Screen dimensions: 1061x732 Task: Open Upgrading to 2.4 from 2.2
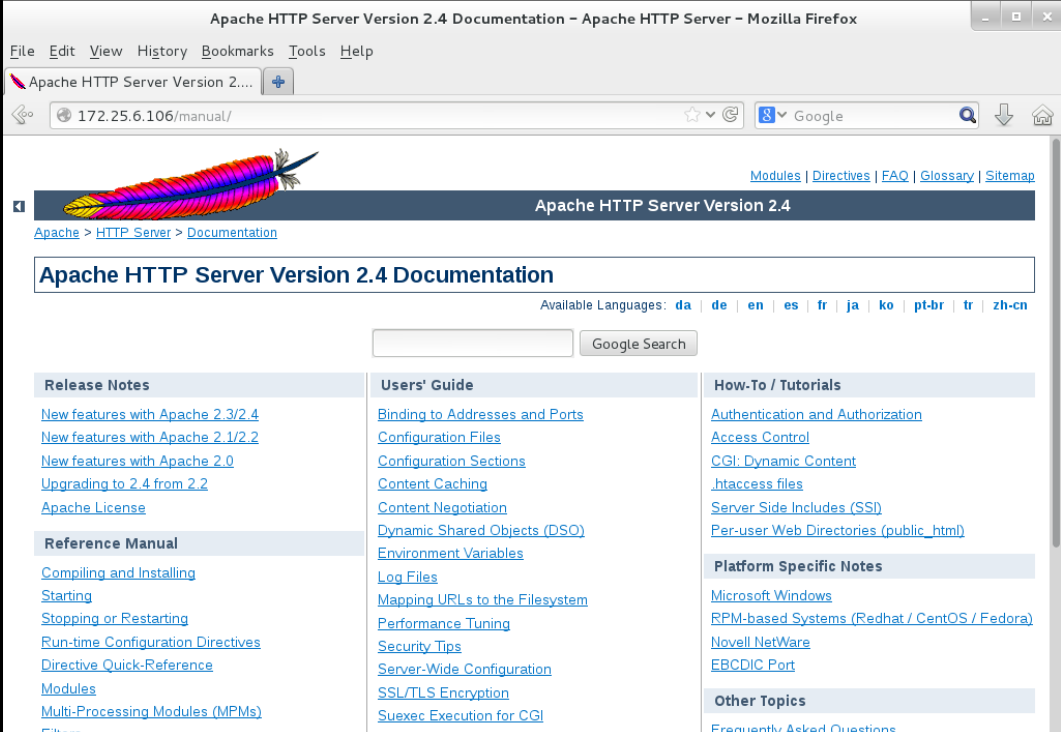coord(125,484)
